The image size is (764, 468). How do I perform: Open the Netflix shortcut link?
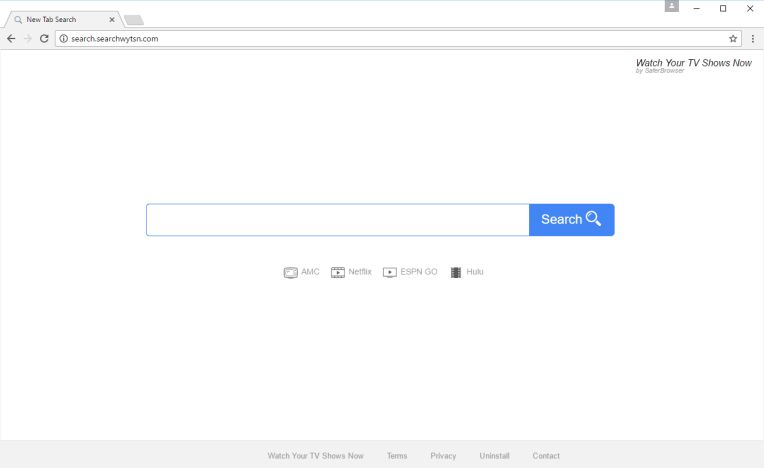coord(360,272)
